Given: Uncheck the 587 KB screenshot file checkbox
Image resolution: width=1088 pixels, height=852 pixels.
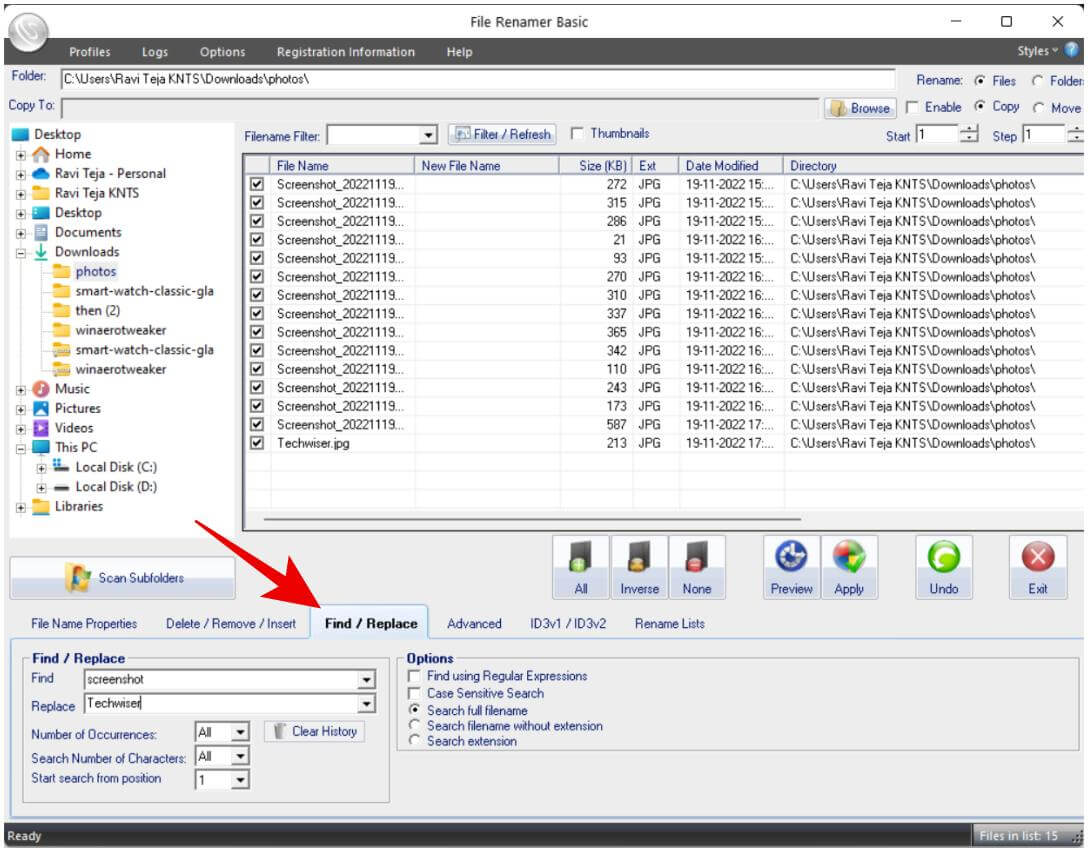Looking at the screenshot, I should point(257,424).
